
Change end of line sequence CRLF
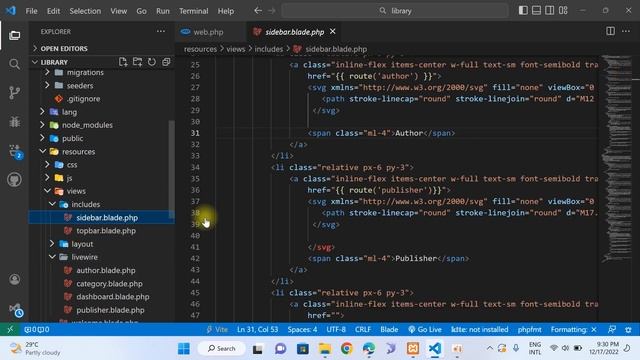363,329
